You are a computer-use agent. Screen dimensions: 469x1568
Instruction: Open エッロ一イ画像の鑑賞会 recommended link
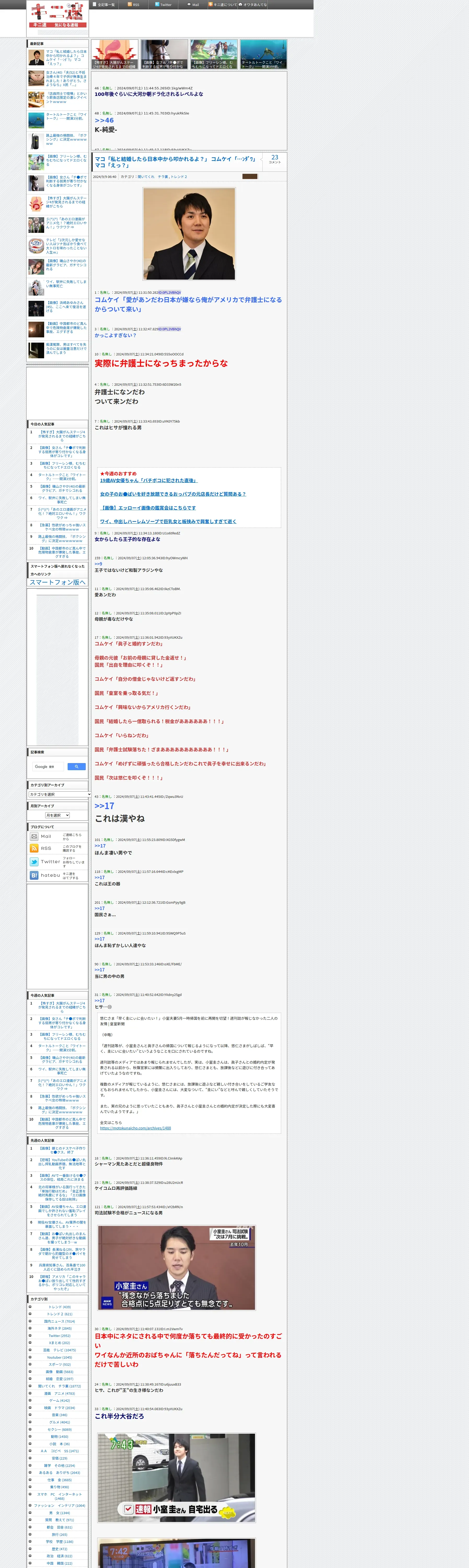coord(148,508)
